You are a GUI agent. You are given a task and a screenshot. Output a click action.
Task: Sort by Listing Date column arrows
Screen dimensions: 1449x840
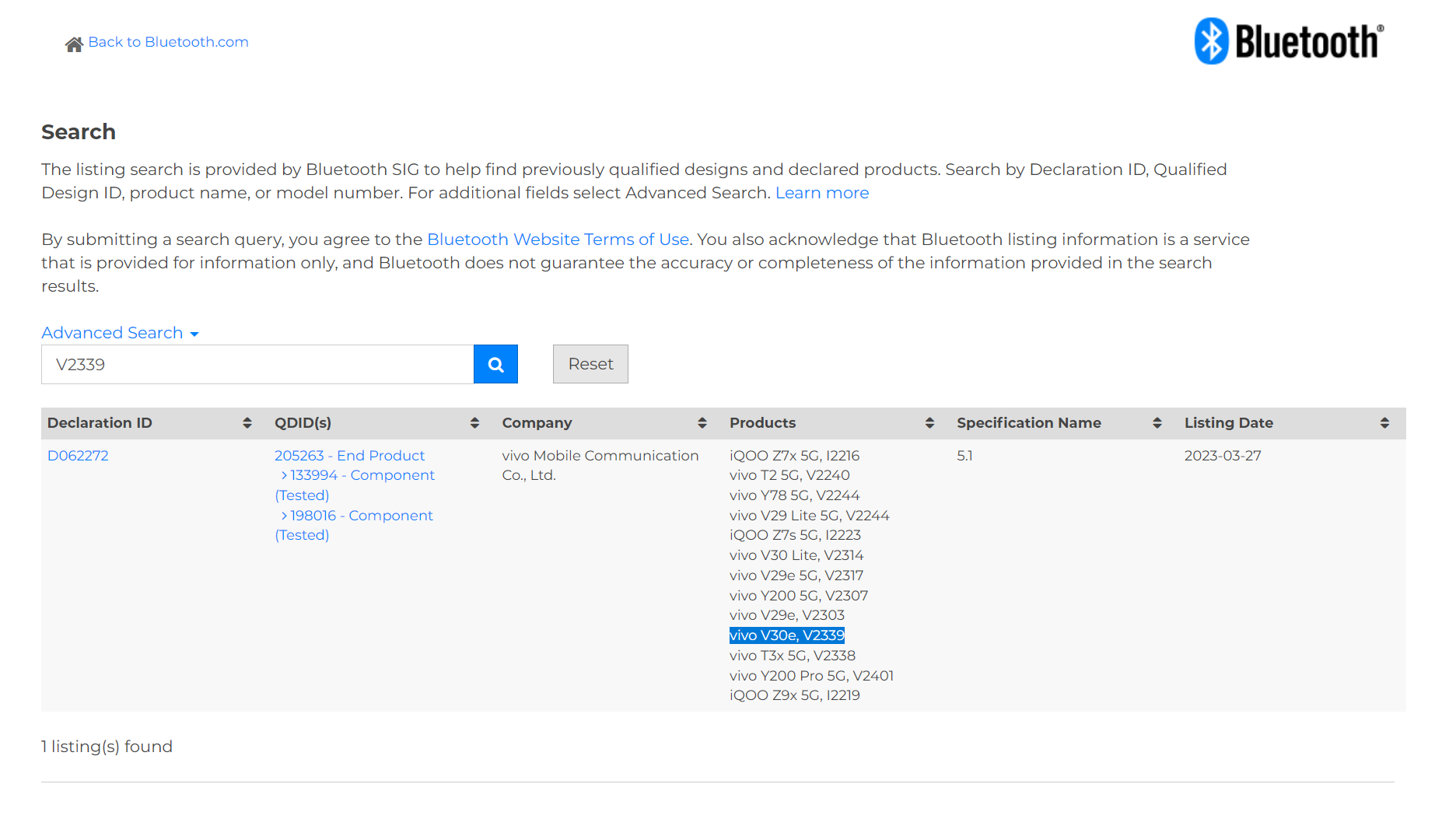pyautogui.click(x=1384, y=423)
